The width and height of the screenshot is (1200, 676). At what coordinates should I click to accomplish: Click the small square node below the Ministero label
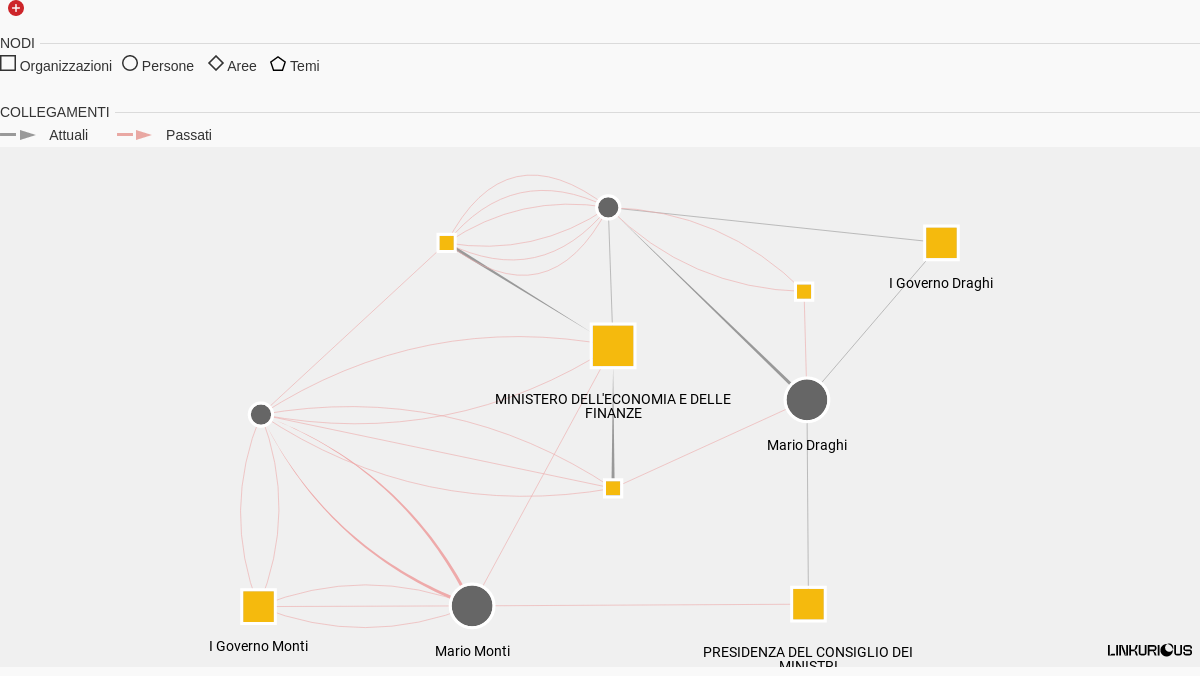pos(613,488)
